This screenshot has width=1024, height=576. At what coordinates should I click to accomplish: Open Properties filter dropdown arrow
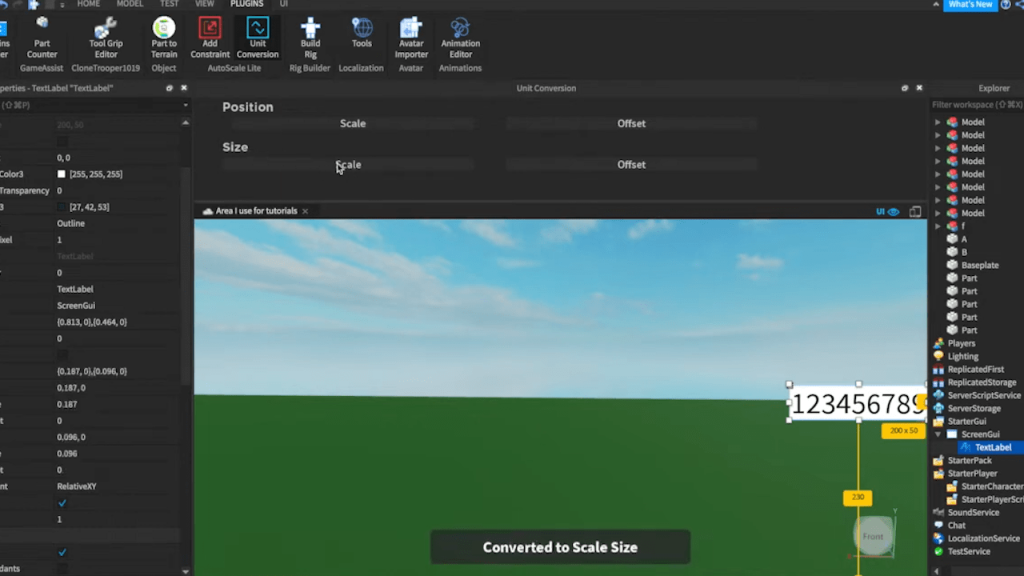[185, 105]
